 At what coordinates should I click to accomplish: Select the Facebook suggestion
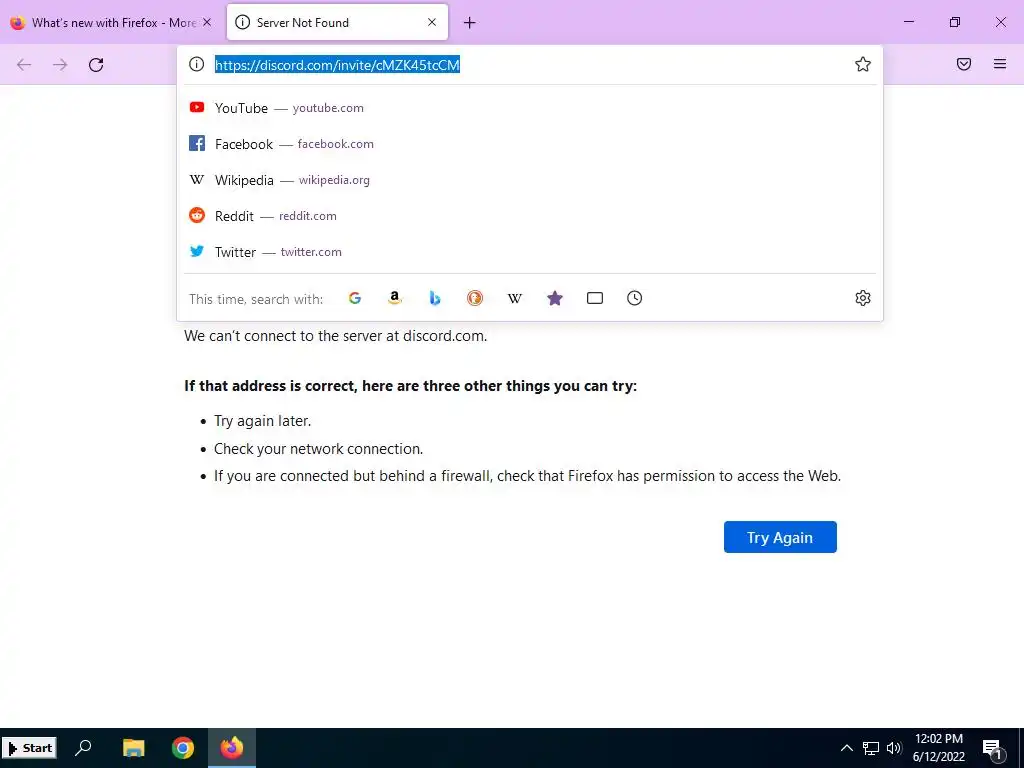530,144
